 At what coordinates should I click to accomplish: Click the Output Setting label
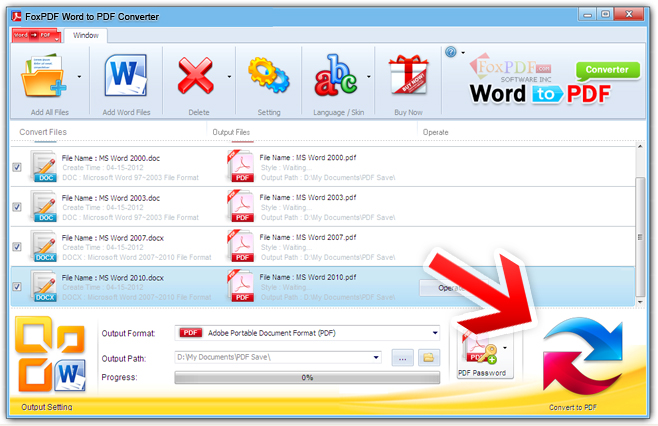pos(47,407)
